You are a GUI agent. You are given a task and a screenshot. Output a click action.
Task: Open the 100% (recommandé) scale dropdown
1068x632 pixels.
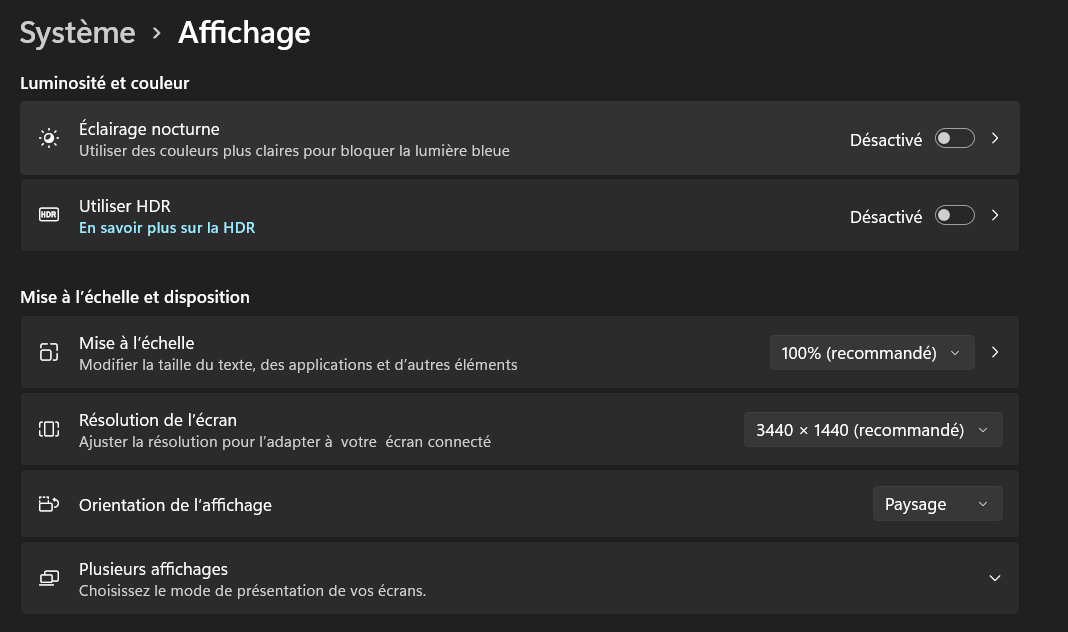click(871, 353)
